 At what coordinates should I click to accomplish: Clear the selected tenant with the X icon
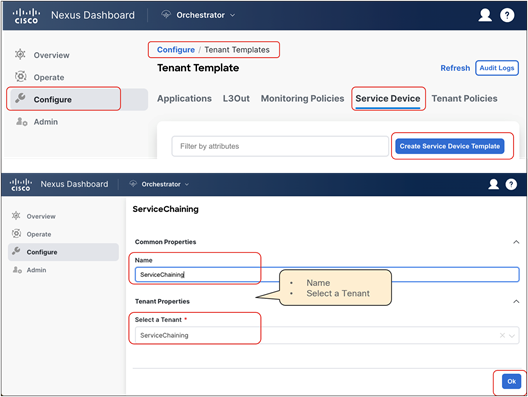pyautogui.click(x=502, y=335)
